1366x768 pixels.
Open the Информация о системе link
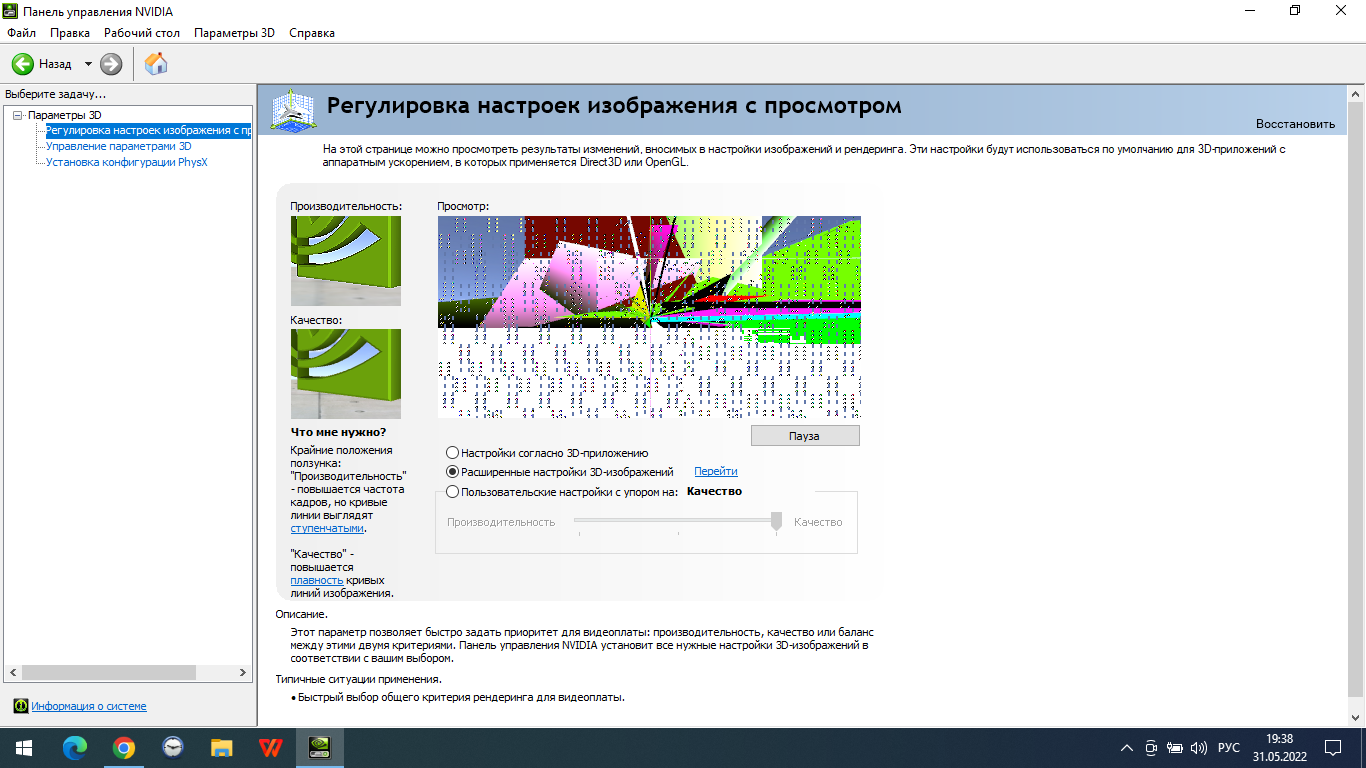click(x=89, y=706)
